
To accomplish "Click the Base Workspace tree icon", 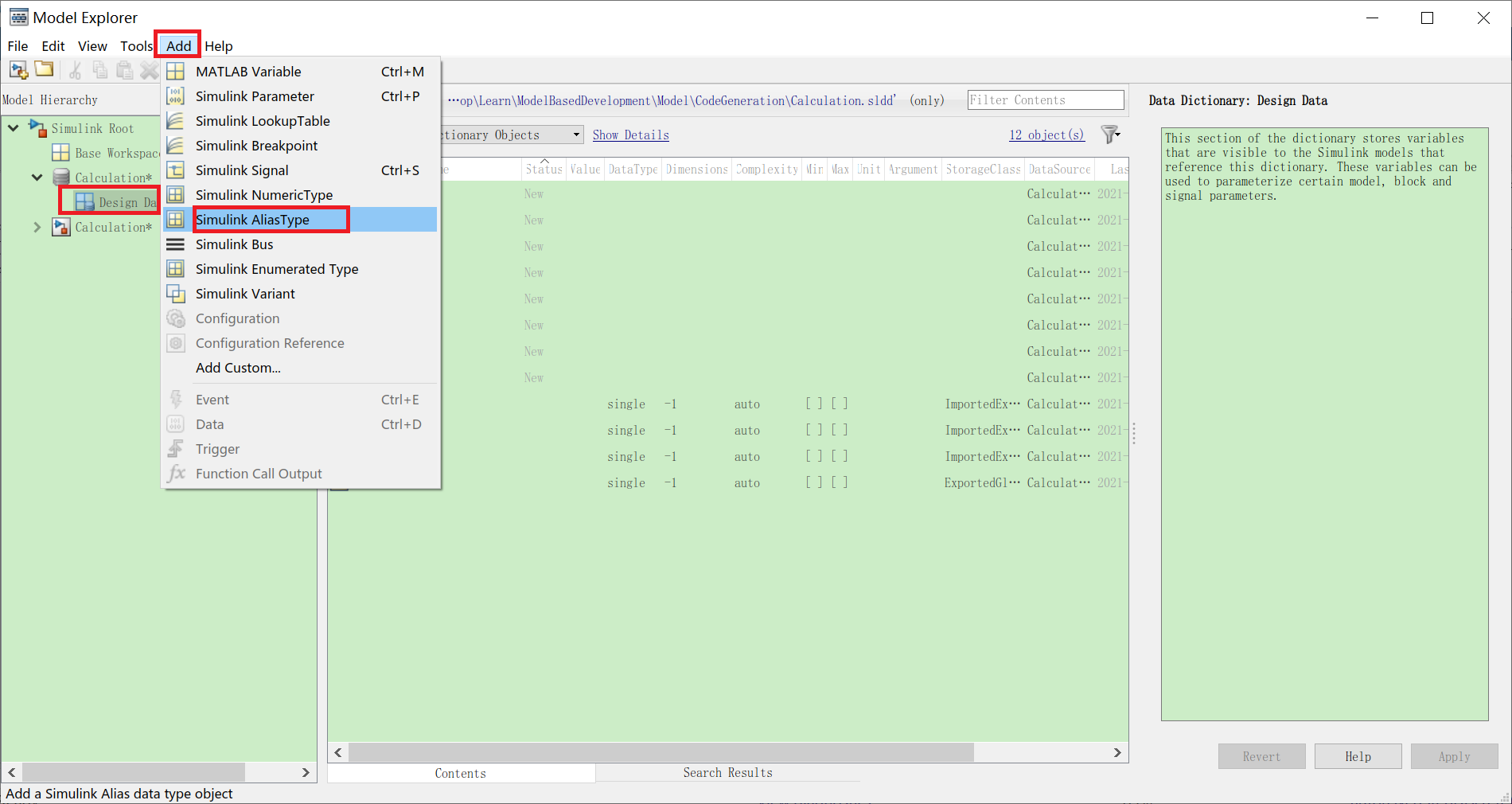I will (x=60, y=153).
